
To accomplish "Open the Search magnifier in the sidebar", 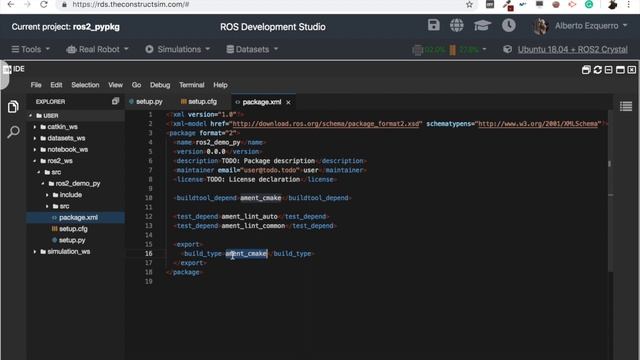I will [x=13, y=132].
